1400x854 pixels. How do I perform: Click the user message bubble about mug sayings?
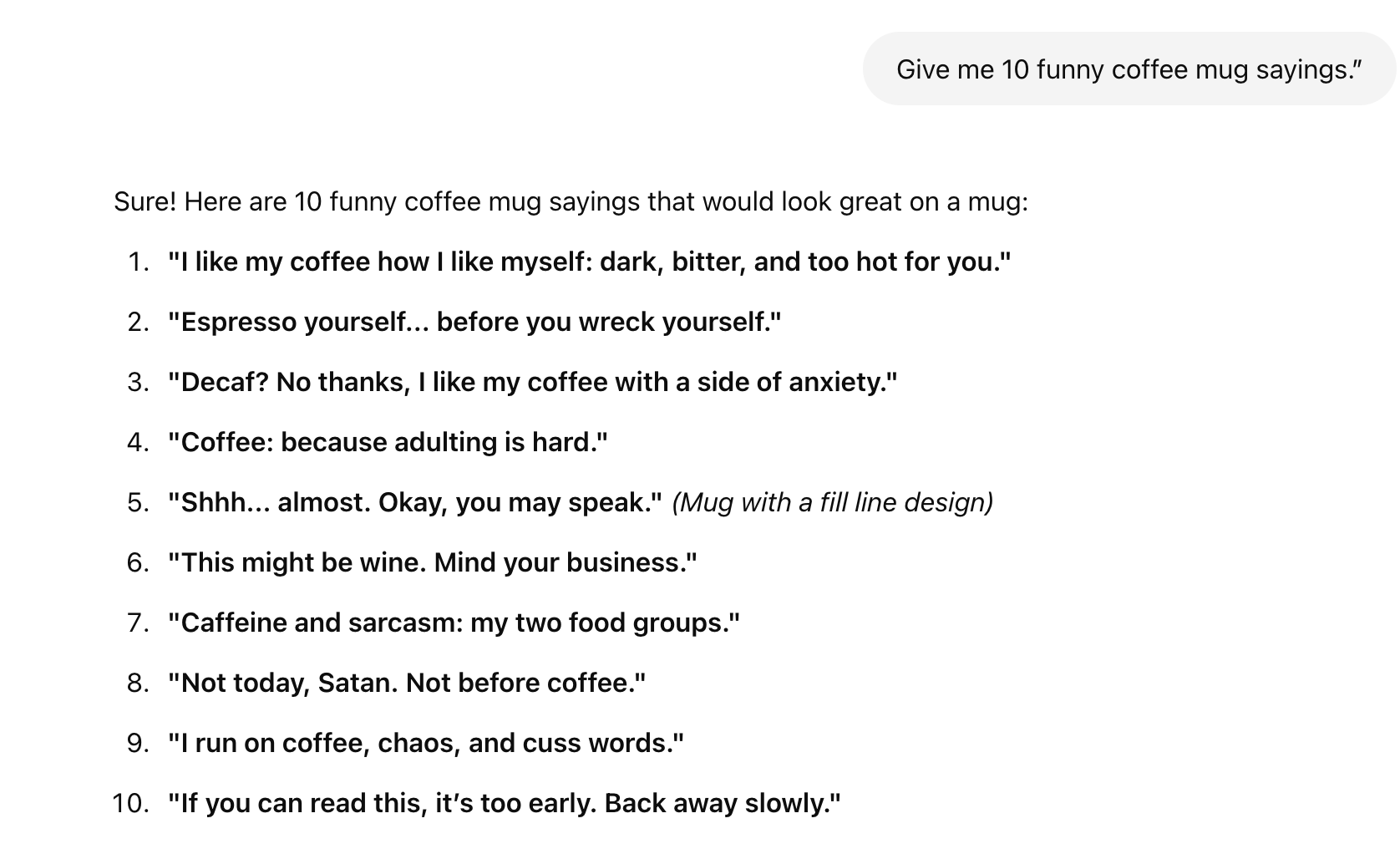pyautogui.click(x=1129, y=69)
